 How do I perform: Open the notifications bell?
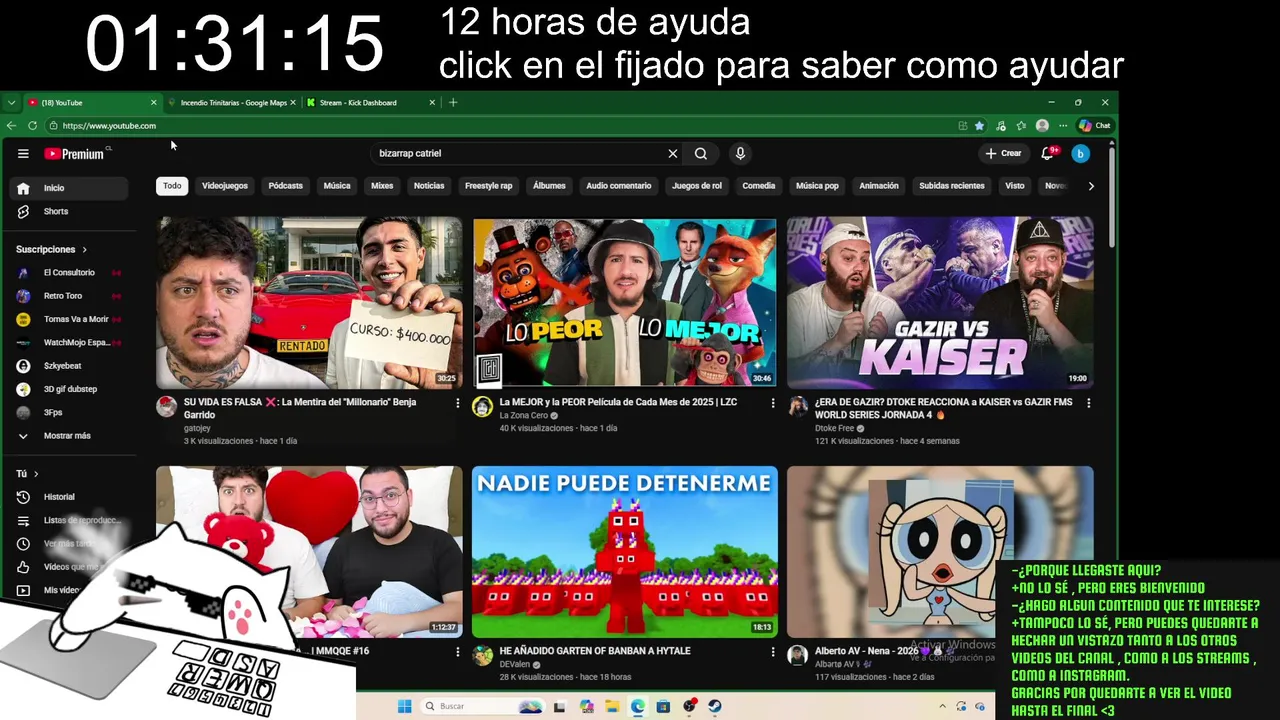[1048, 153]
